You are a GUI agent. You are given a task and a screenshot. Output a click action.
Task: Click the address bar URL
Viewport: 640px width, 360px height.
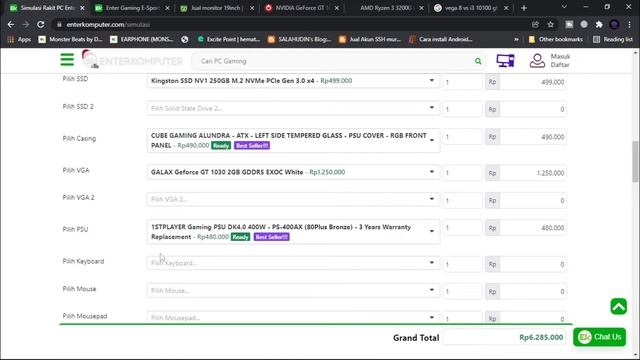pyautogui.click(x=108, y=24)
